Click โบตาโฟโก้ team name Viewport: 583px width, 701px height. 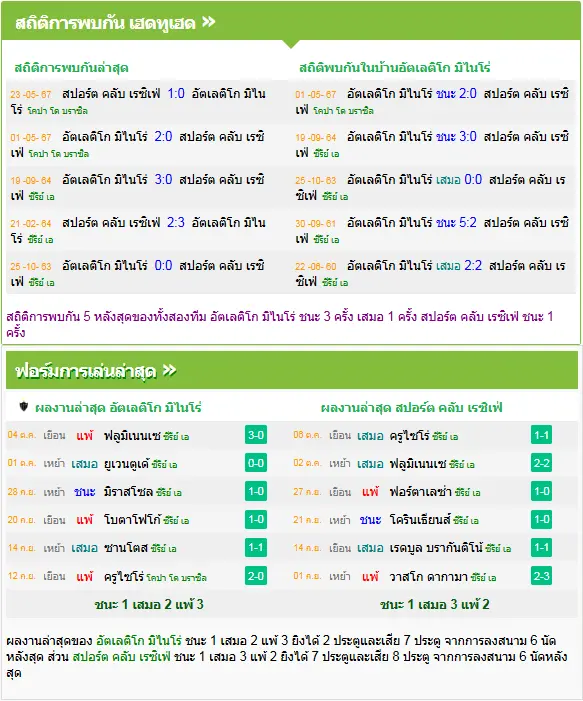coord(132,520)
